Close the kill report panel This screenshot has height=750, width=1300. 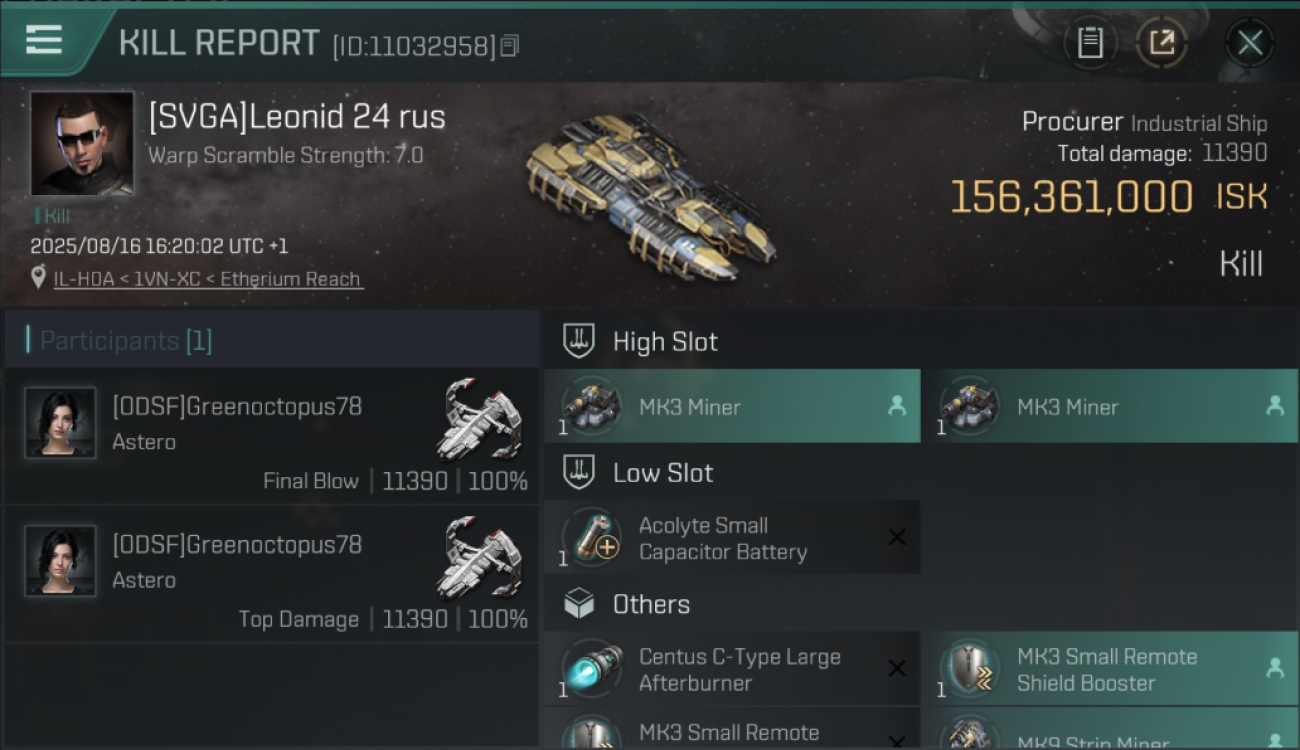click(1250, 43)
